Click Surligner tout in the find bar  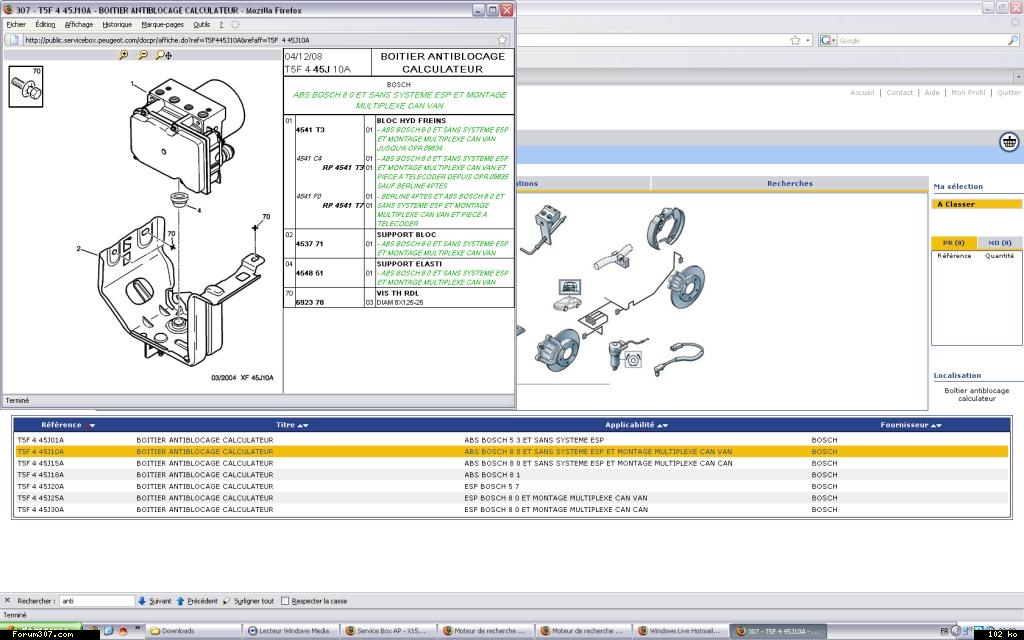pos(248,601)
